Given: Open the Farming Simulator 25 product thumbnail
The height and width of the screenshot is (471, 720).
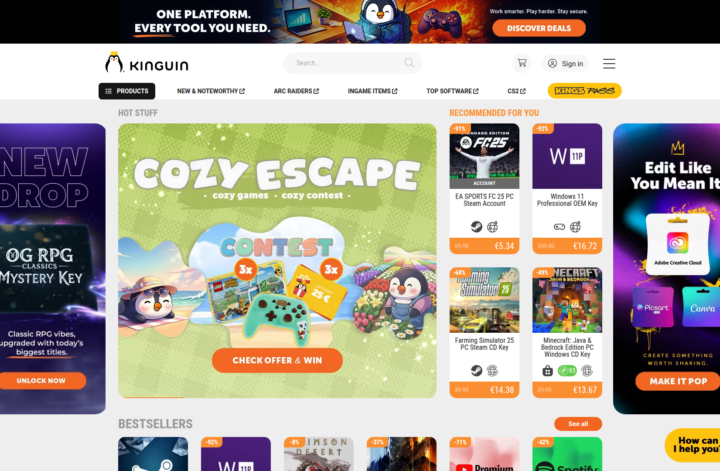Looking at the screenshot, I should [x=484, y=300].
